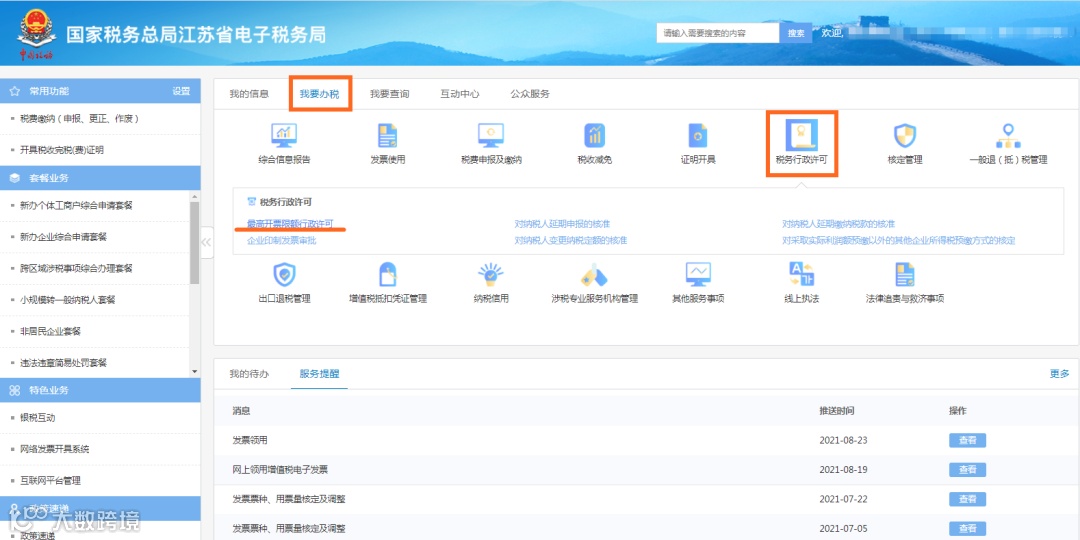This screenshot has width=1080, height=540.
Task: Click the 套餐业务 header icon
Action: click(x=14, y=178)
